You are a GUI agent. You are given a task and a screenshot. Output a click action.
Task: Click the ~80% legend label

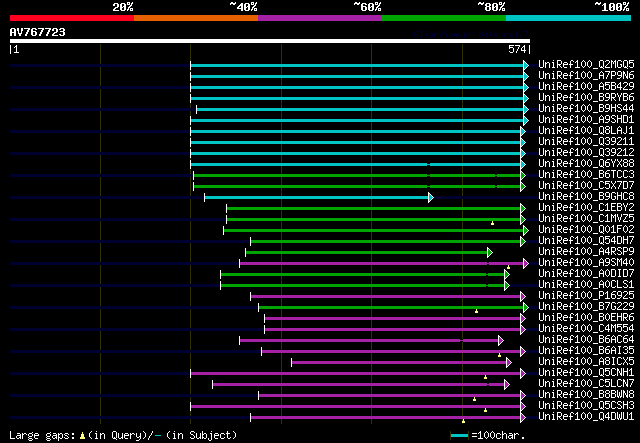pyautogui.click(x=491, y=7)
